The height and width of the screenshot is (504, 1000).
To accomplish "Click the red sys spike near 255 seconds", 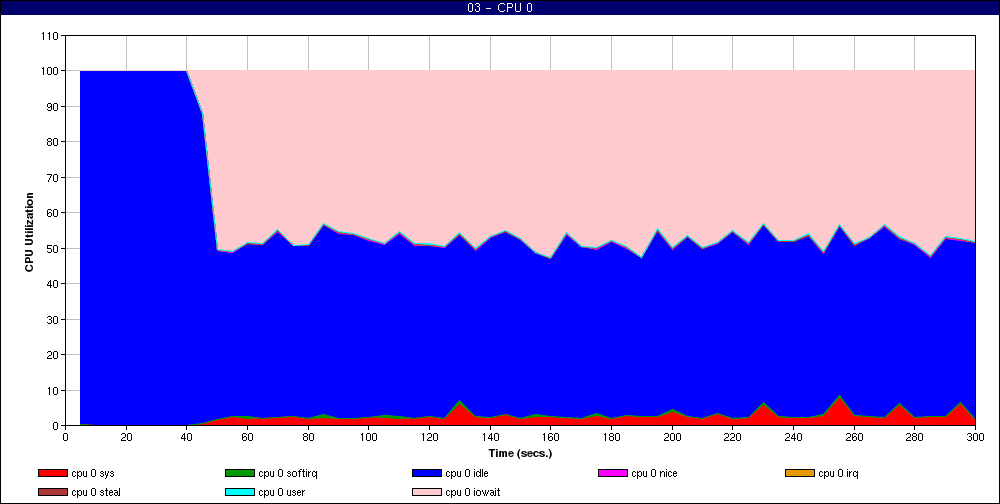I will (x=839, y=411).
